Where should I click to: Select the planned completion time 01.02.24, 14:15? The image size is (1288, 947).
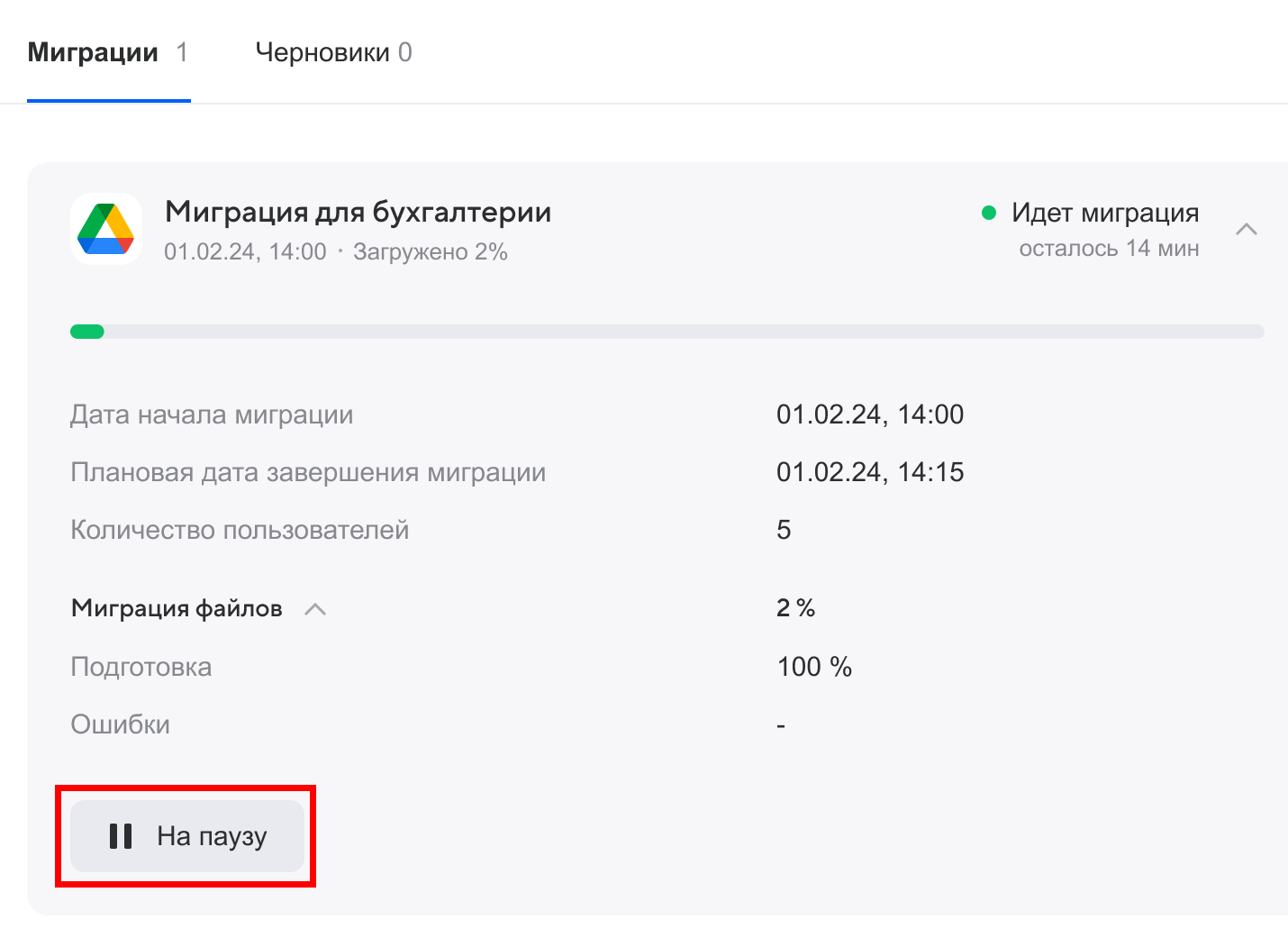pos(869,472)
